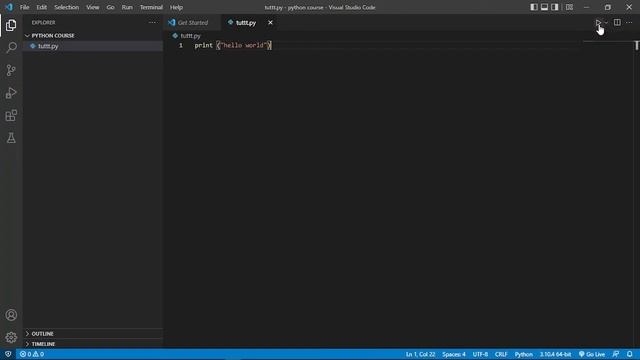The image size is (640, 360).
Task: Toggle primary side bar layout button
Action: pyautogui.click(x=534, y=7)
